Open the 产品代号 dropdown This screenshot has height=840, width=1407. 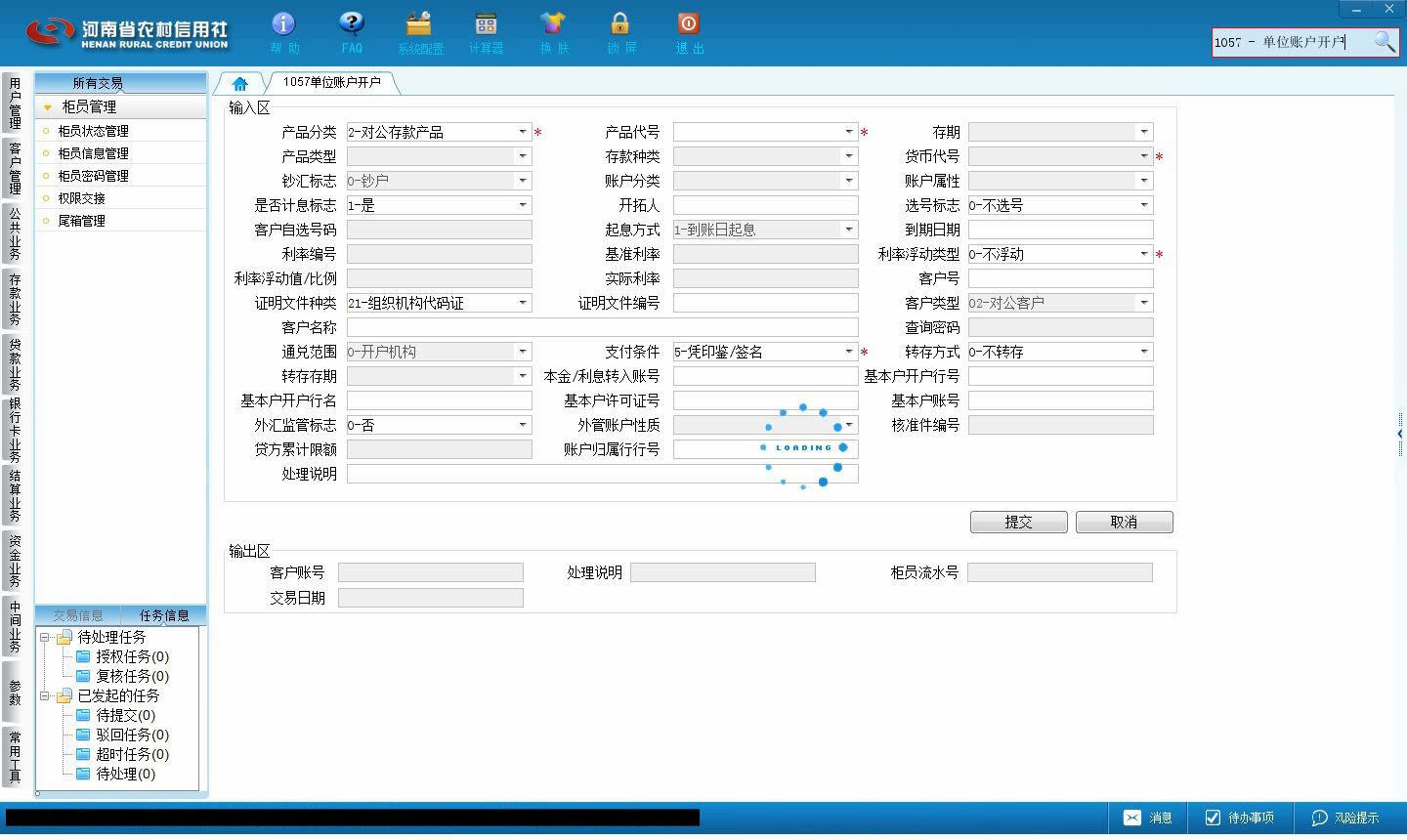[849, 132]
